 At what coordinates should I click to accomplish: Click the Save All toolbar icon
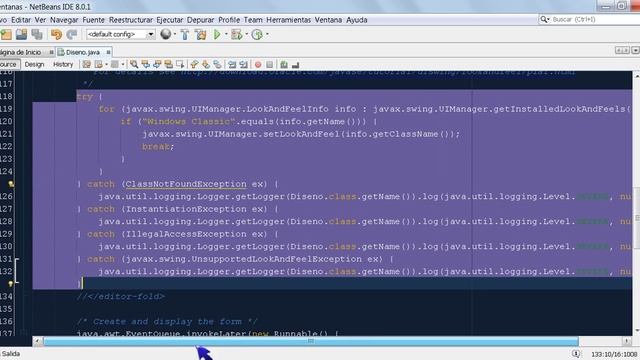coord(37,35)
